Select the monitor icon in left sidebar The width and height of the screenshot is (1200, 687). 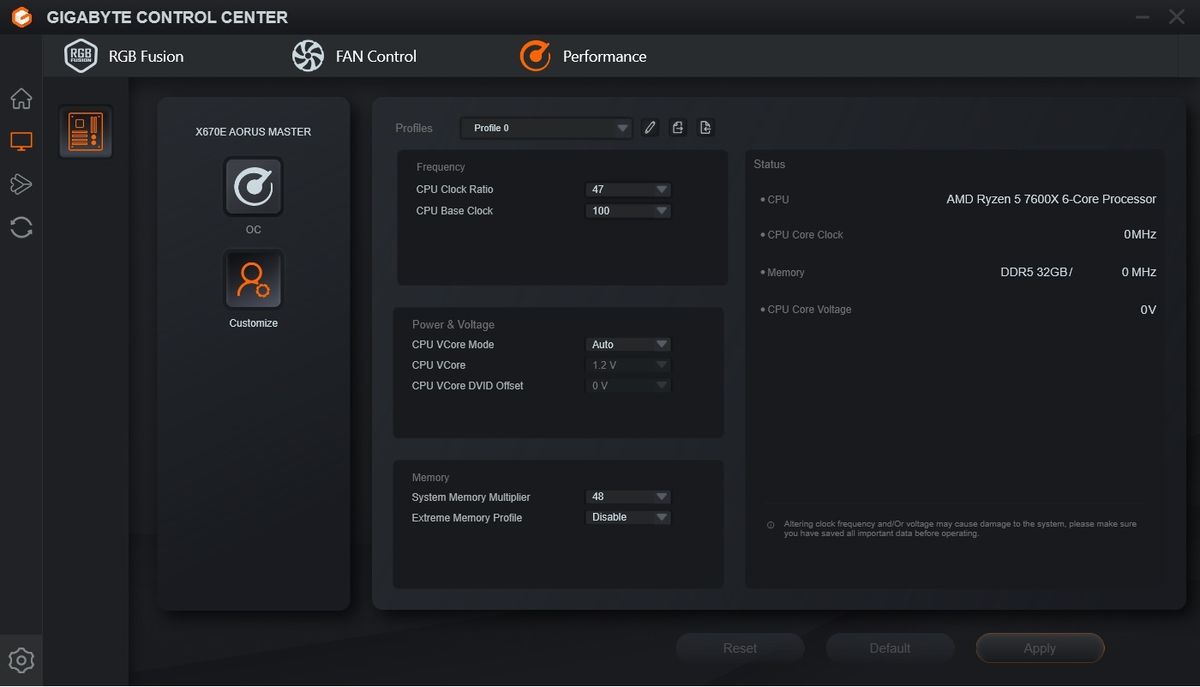pyautogui.click(x=21, y=141)
